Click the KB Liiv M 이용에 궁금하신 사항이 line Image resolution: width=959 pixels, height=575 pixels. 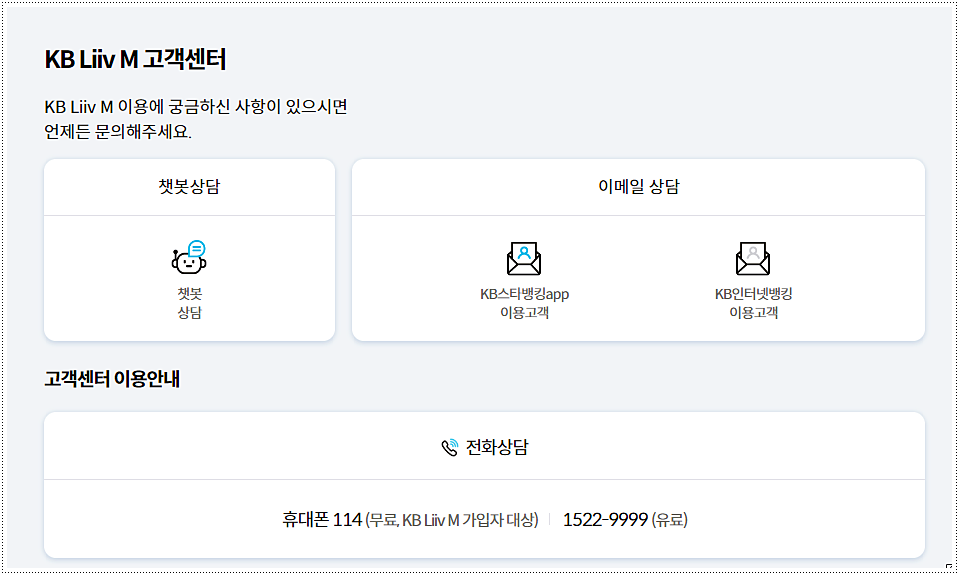click(x=196, y=107)
